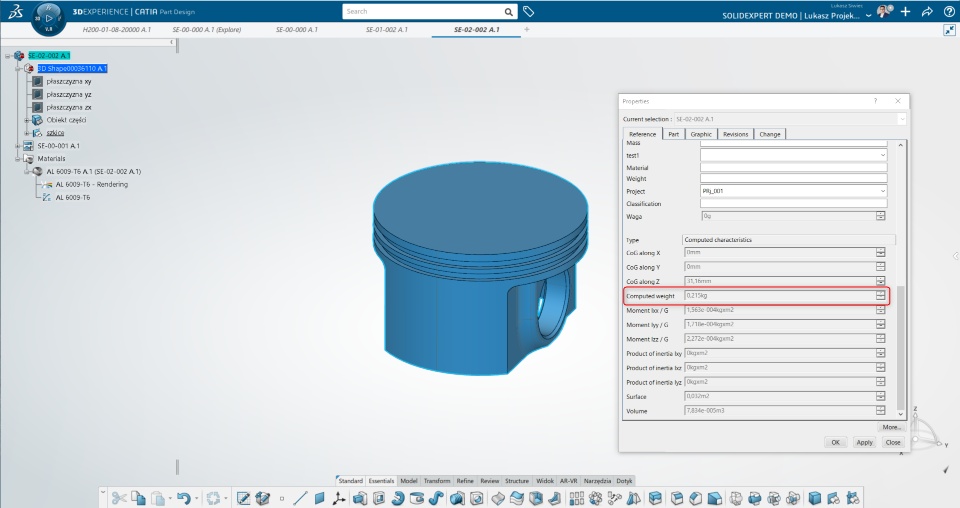
Task: Click the Properties help question mark
Action: 876,101
